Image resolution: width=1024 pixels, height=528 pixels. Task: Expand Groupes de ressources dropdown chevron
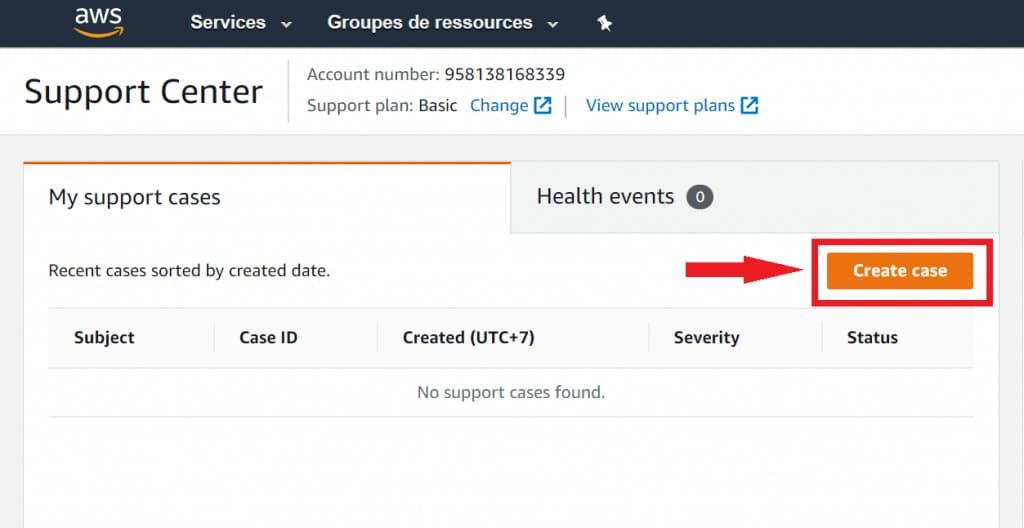tap(552, 24)
